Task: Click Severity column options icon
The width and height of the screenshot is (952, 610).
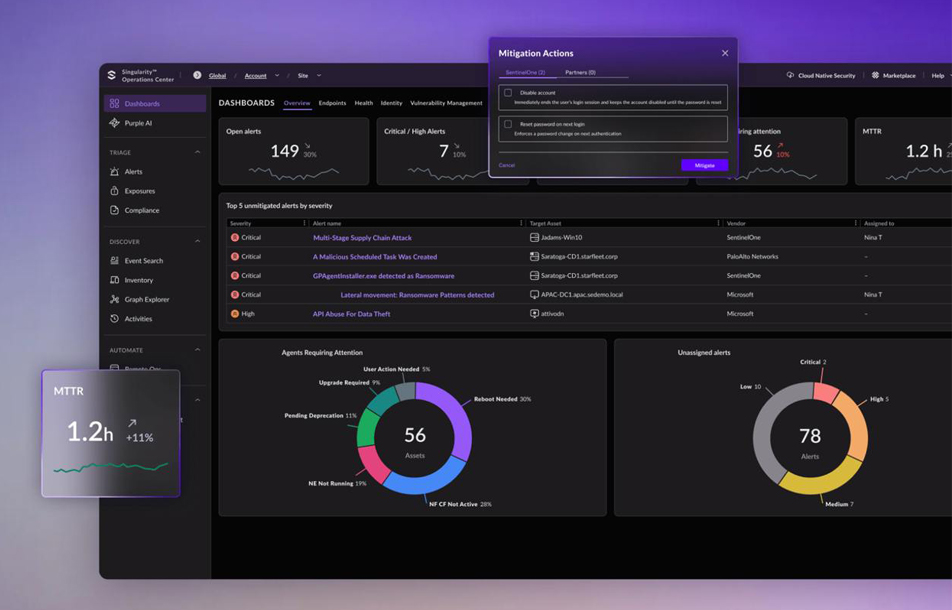Action: [x=305, y=223]
